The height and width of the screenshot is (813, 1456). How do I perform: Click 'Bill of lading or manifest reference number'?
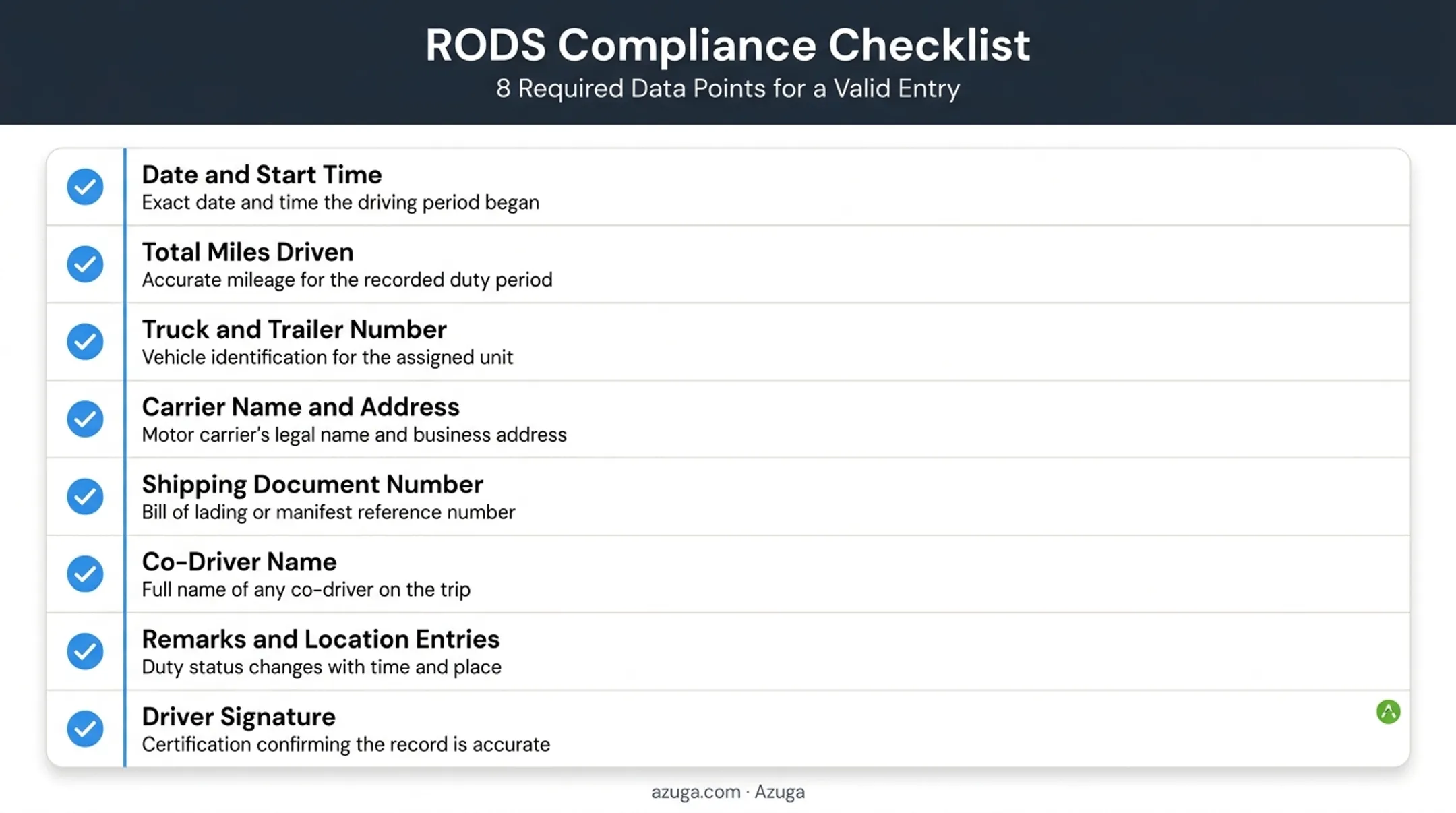tap(328, 512)
